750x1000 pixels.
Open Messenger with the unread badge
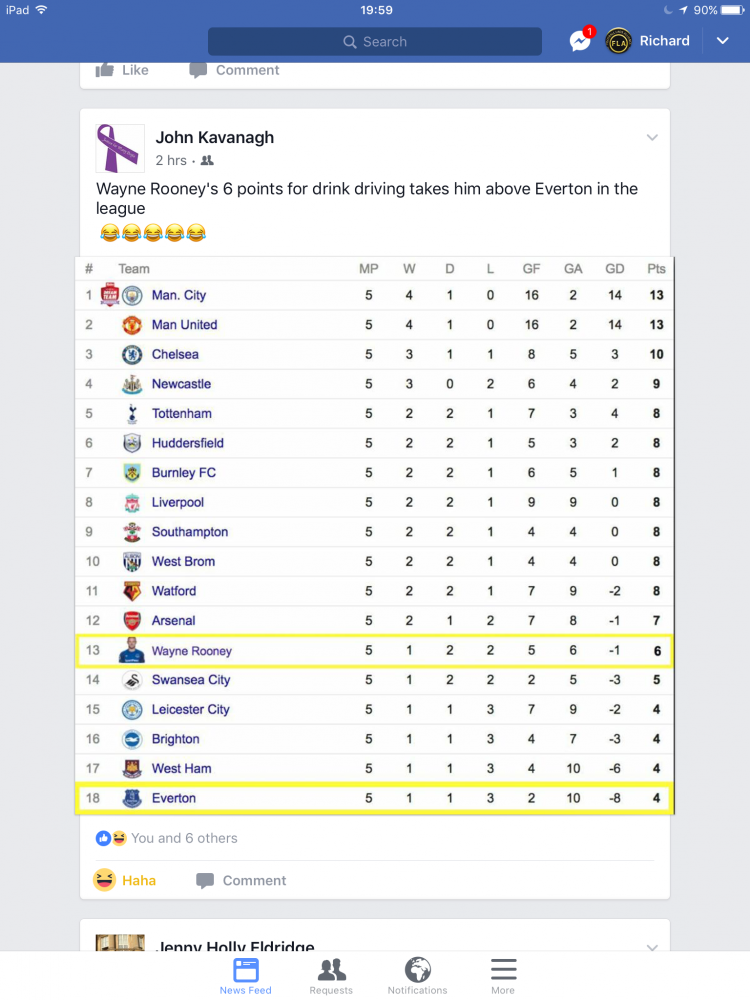pos(581,40)
